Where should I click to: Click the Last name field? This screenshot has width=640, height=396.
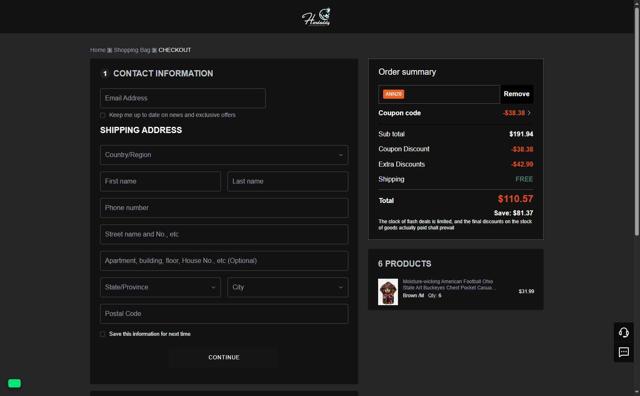click(x=288, y=181)
